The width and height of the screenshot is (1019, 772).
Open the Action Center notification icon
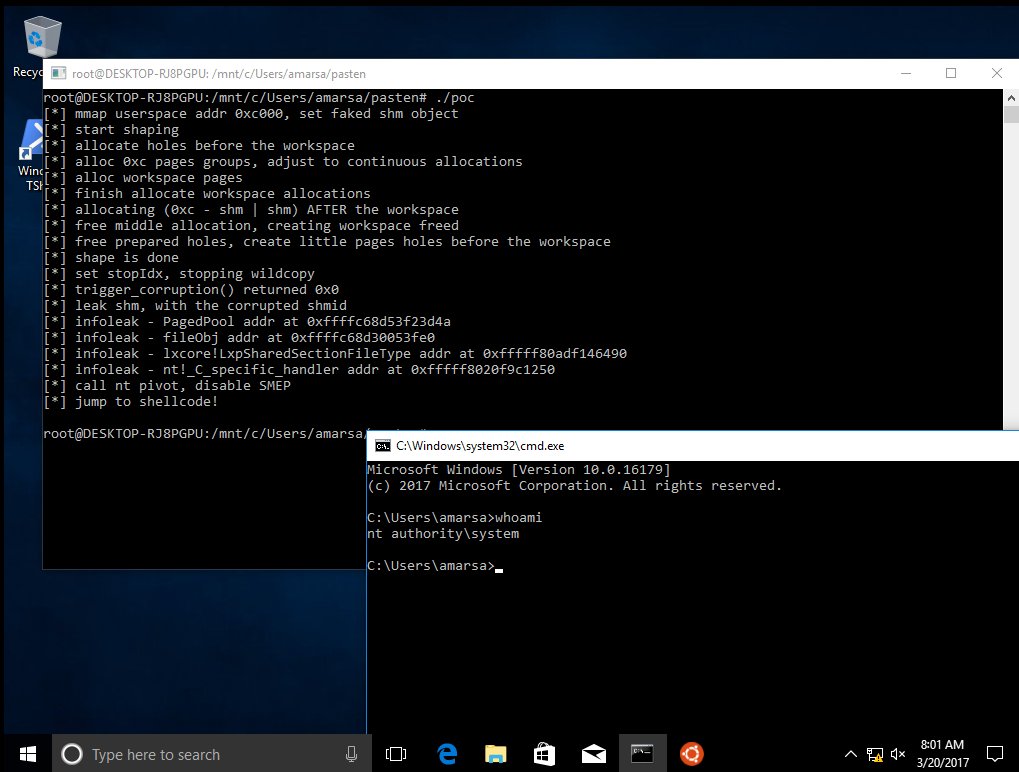[x=994, y=754]
